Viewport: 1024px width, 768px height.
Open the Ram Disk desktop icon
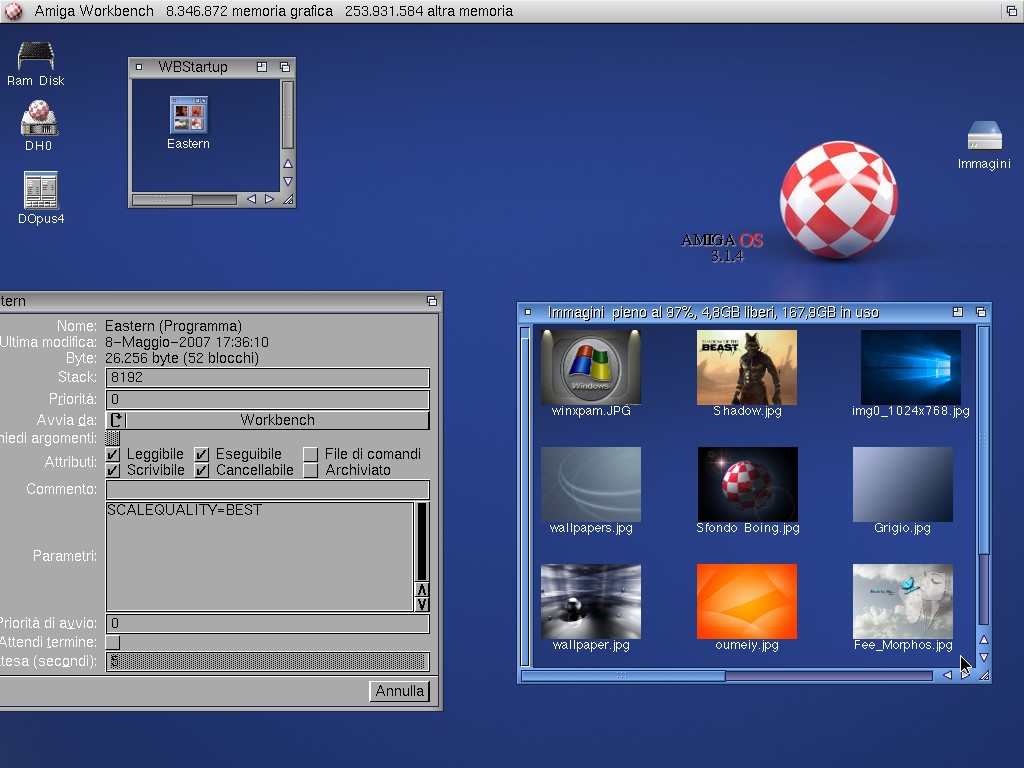click(x=36, y=57)
